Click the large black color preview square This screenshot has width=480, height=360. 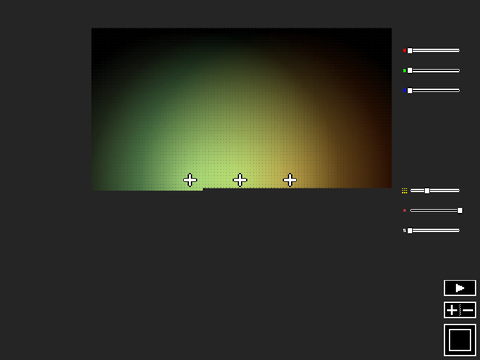pyautogui.click(x=460, y=340)
